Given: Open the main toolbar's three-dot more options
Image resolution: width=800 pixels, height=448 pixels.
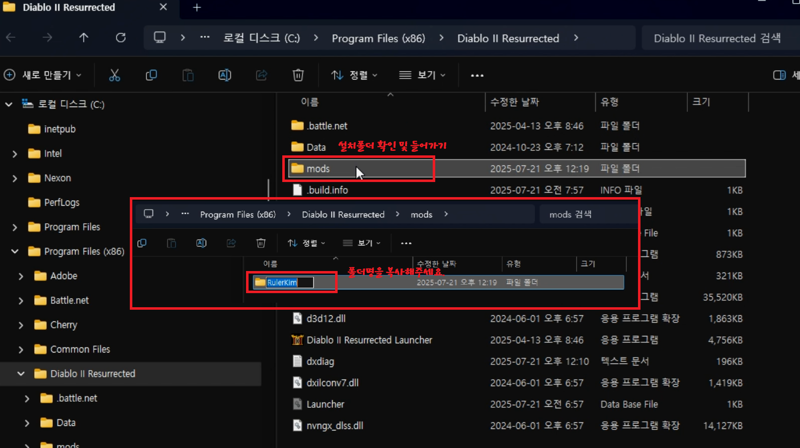Looking at the screenshot, I should coord(477,76).
